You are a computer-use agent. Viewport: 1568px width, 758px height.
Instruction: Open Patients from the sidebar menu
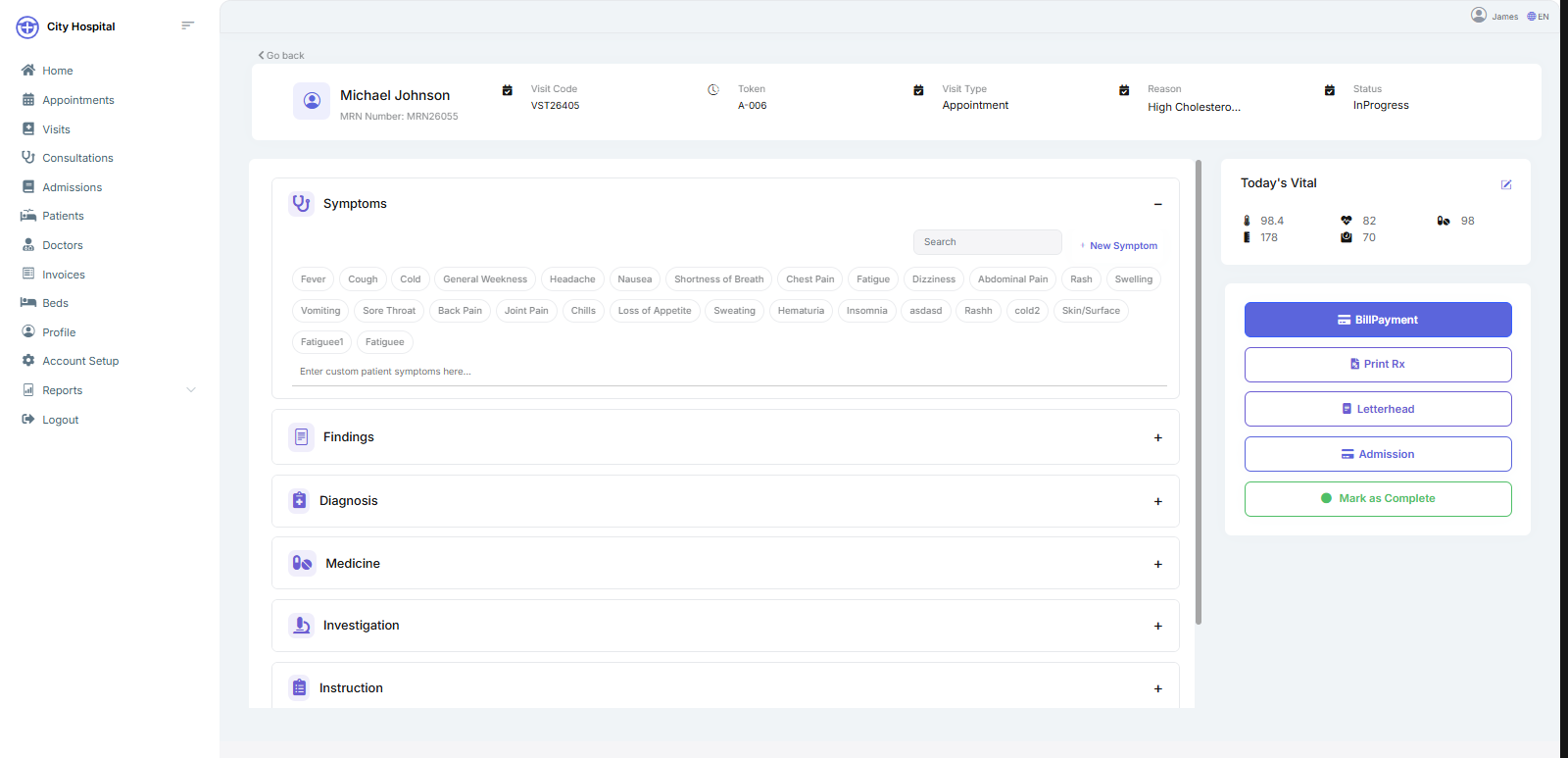tap(64, 216)
